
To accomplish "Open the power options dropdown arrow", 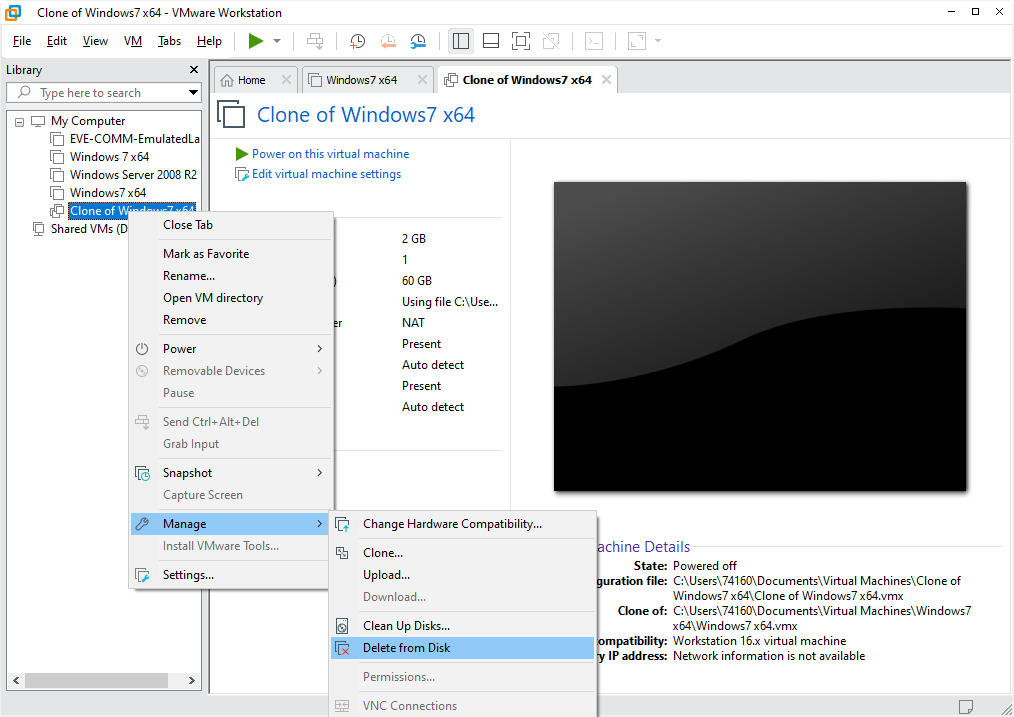I will (277, 41).
